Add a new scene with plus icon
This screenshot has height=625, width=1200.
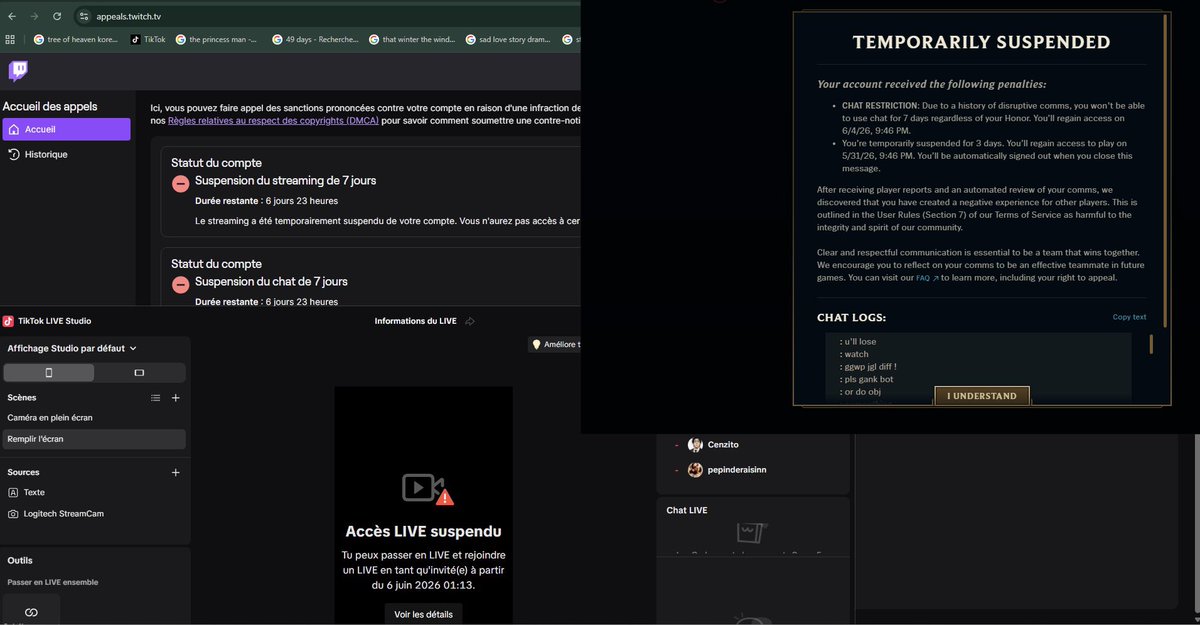176,397
